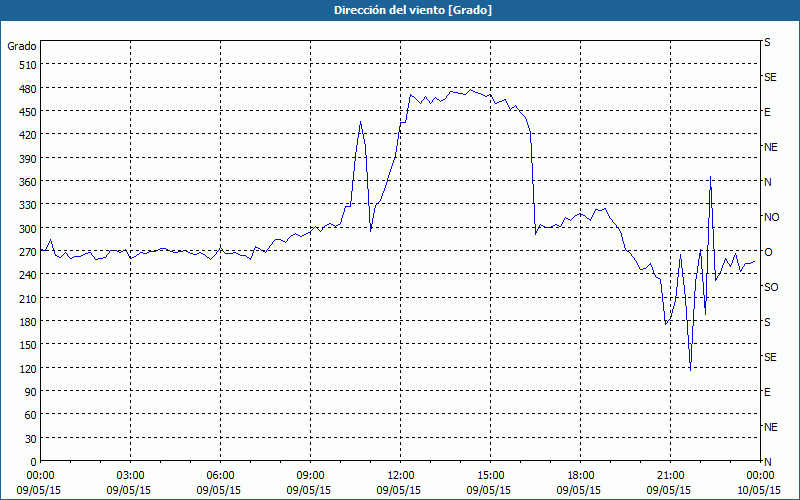Image resolution: width=800 pixels, height=500 pixels.
Task: Click the 420 value on the left axis
Action: point(28,135)
